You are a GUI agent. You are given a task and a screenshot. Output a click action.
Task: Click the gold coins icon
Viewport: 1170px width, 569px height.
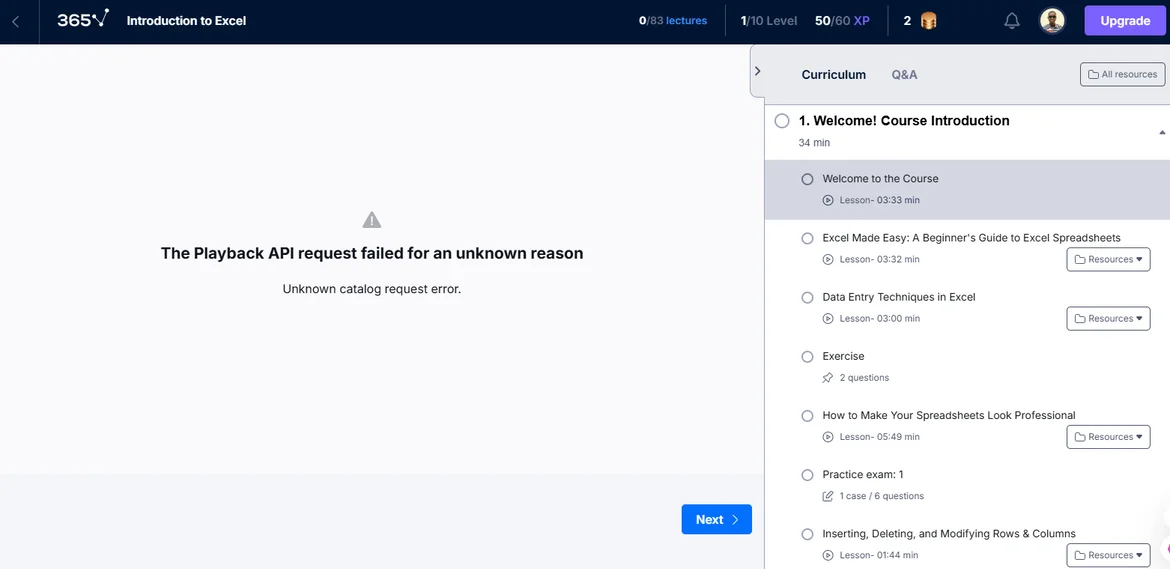(928, 21)
